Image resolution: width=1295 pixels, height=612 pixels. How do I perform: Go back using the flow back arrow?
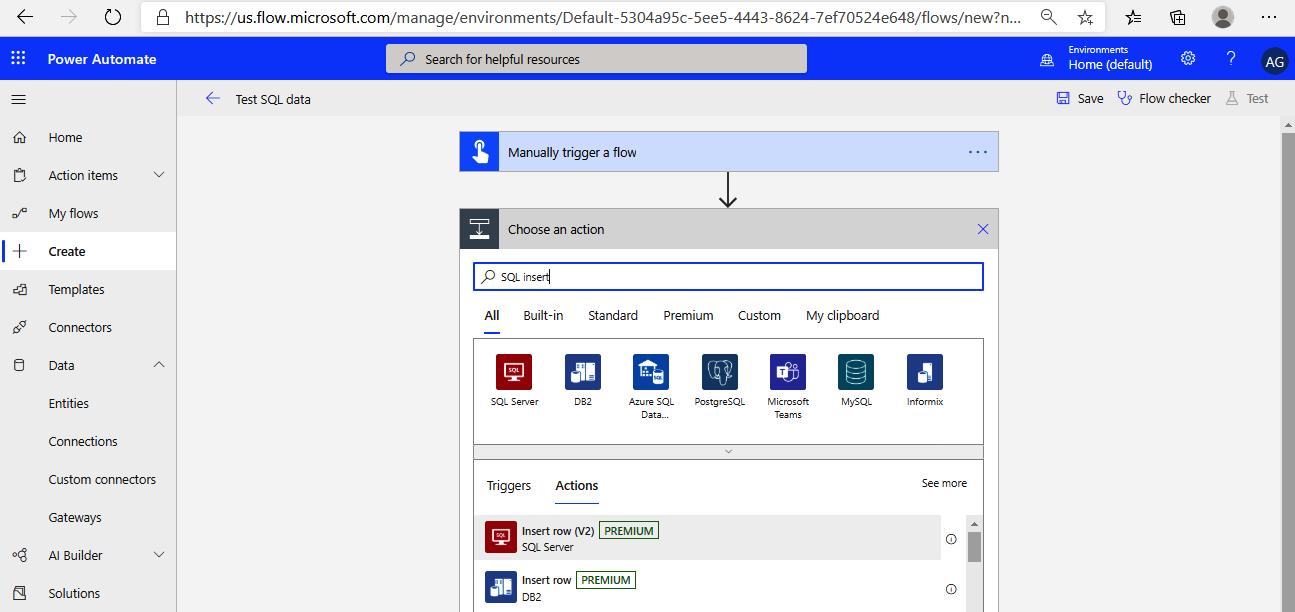[212, 98]
